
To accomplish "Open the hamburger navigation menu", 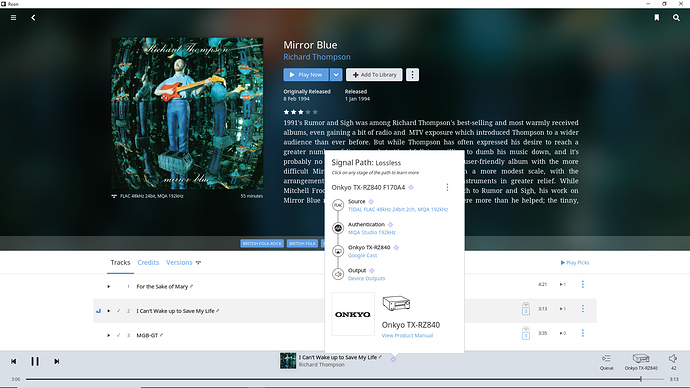I will (14, 18).
